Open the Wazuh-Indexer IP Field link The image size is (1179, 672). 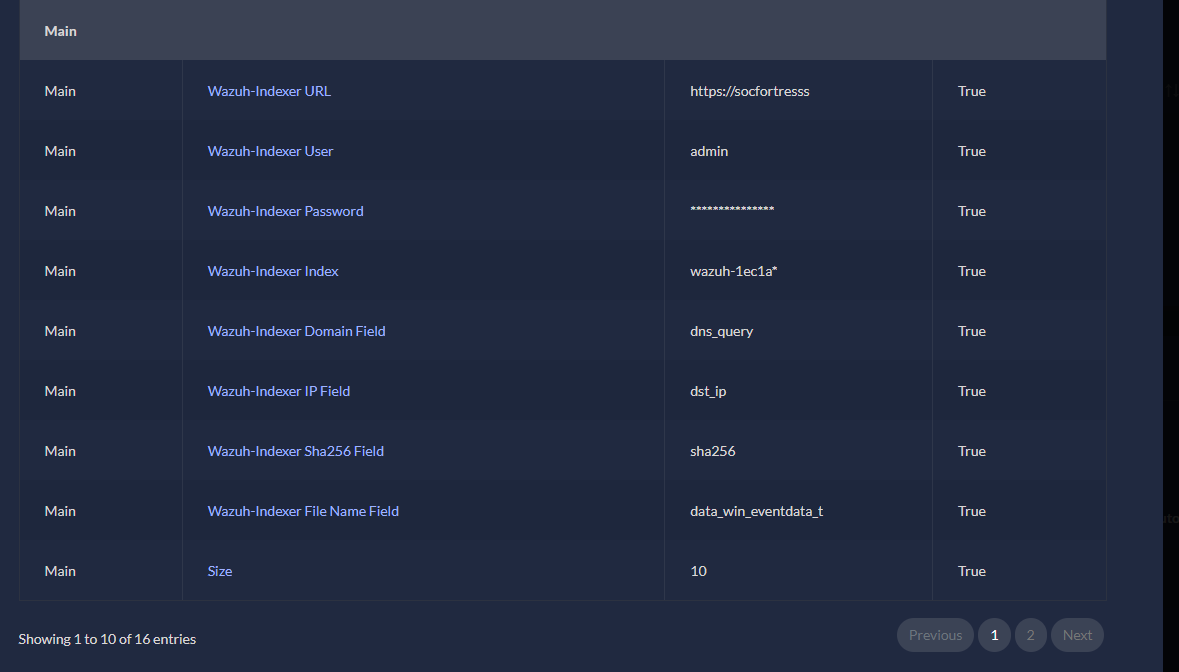click(278, 392)
